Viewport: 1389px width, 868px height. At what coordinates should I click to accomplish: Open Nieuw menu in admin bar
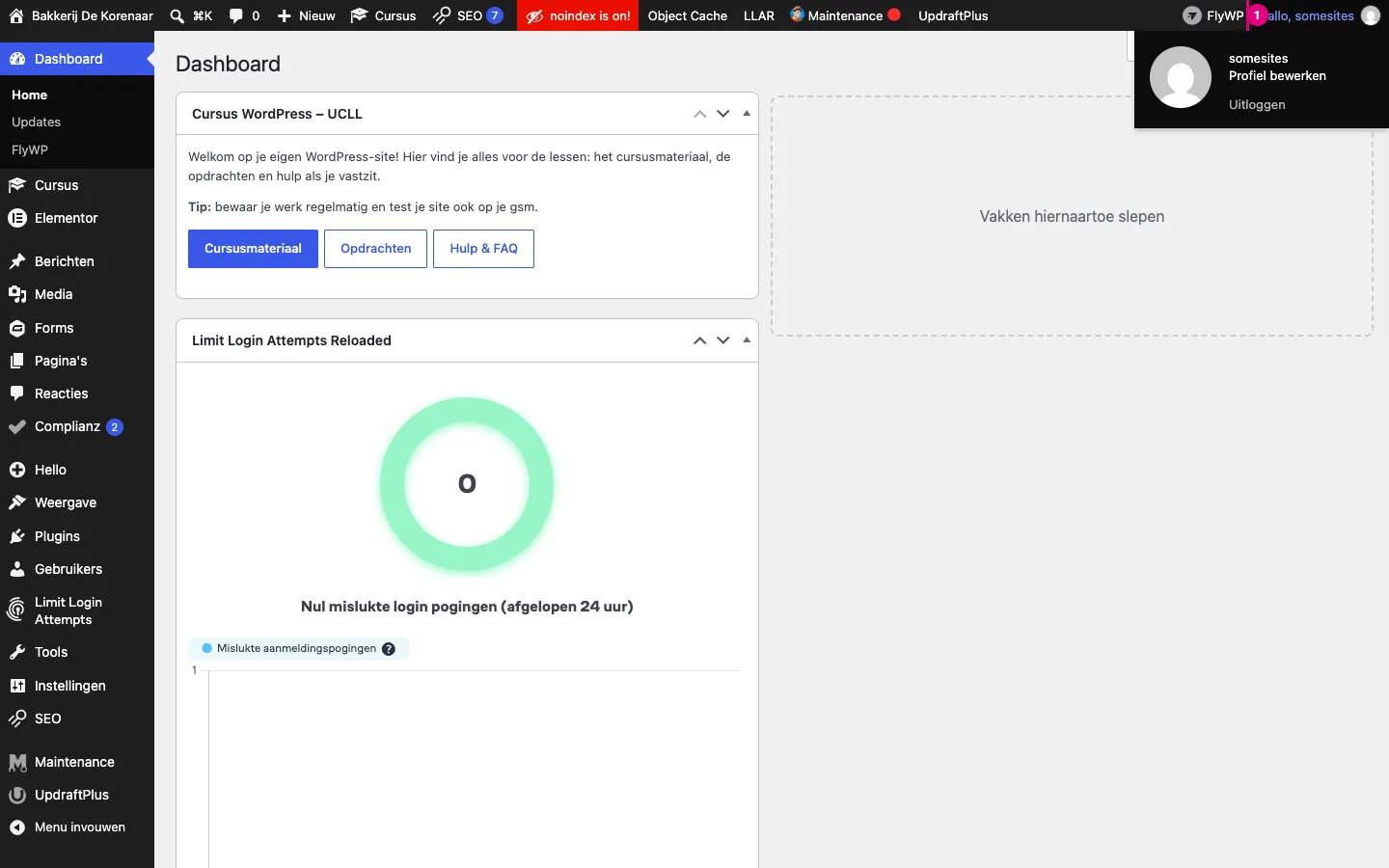307,15
